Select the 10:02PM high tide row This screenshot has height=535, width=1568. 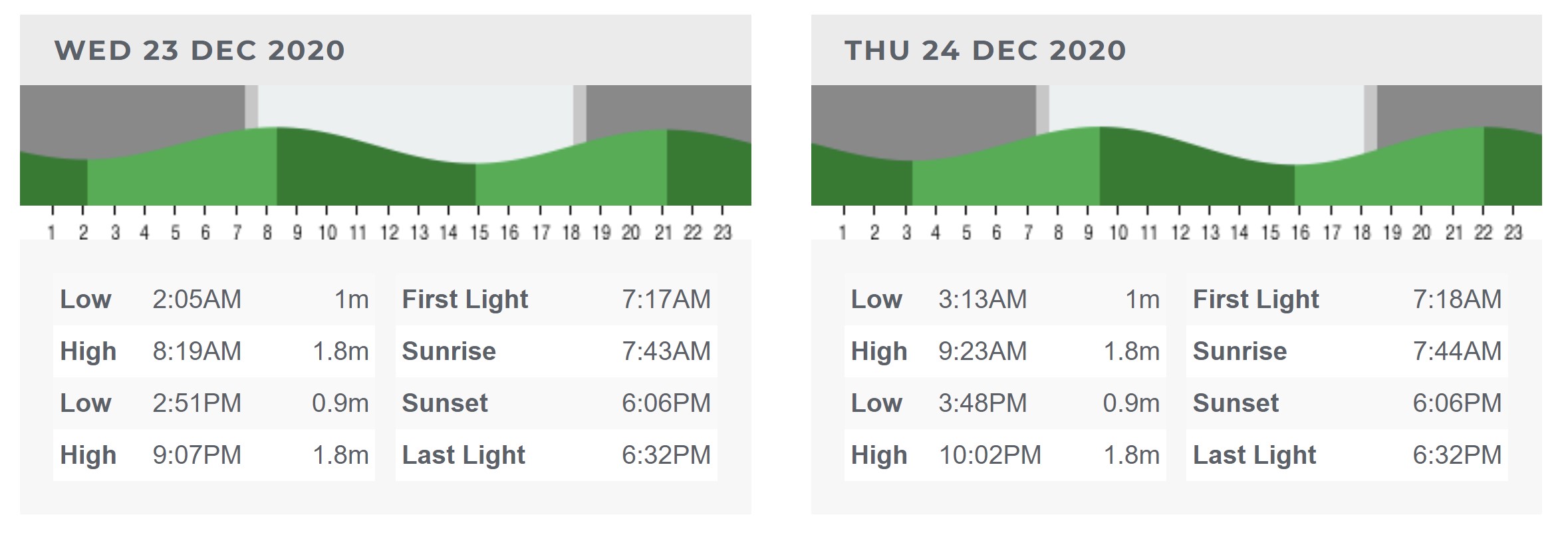[x=1005, y=455]
